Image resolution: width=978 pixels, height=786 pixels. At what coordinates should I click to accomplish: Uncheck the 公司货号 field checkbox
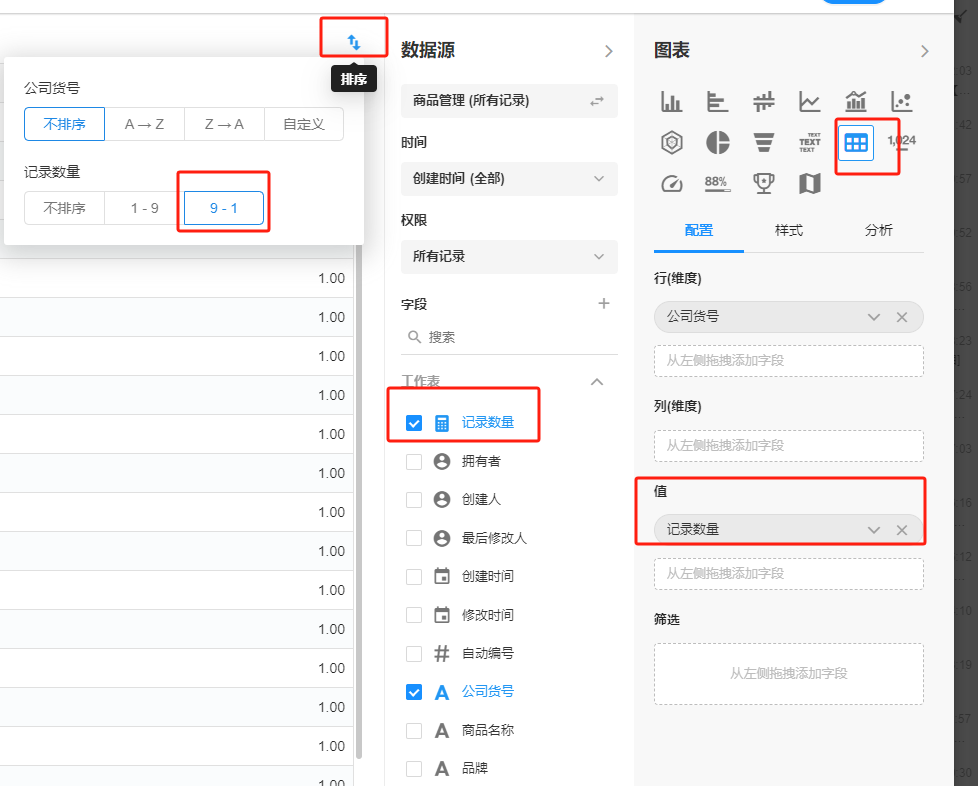coord(414,692)
